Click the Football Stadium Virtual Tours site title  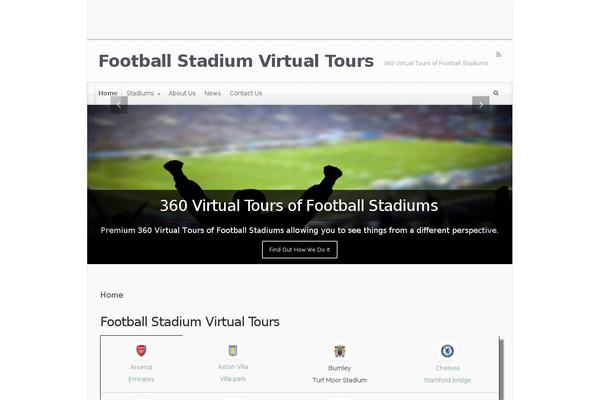(x=236, y=61)
